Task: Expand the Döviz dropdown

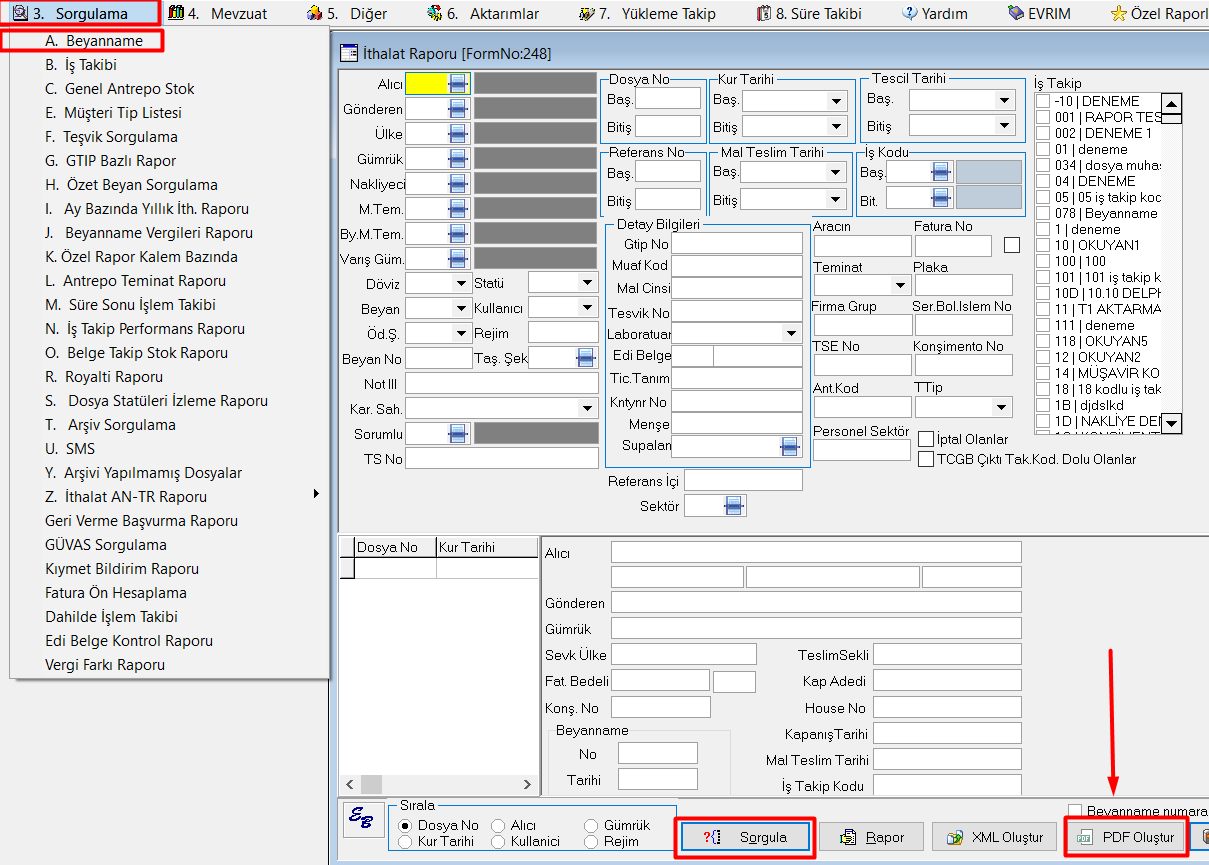Action: (x=461, y=284)
